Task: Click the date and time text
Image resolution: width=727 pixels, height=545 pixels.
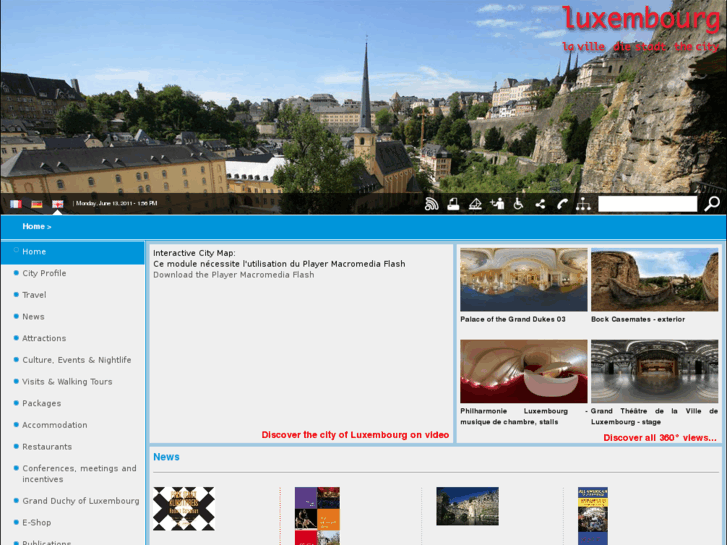Action: 116,204
